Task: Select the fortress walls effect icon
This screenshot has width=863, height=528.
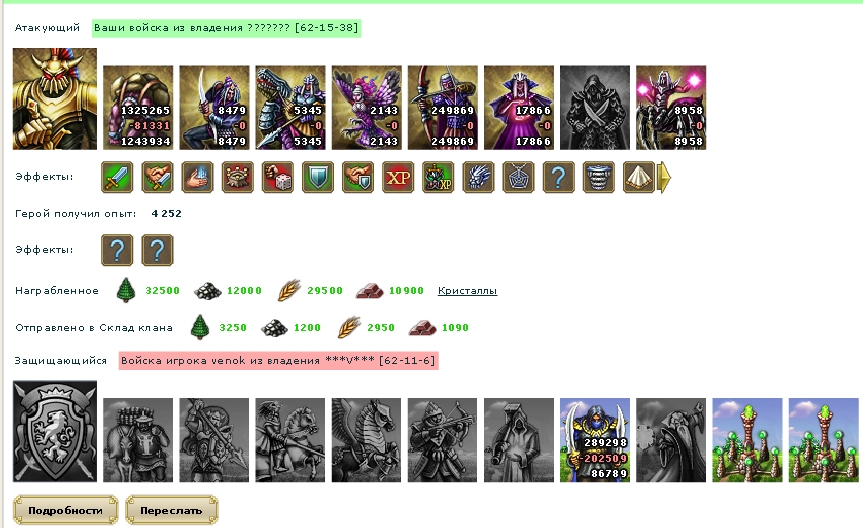Action: (x=237, y=177)
